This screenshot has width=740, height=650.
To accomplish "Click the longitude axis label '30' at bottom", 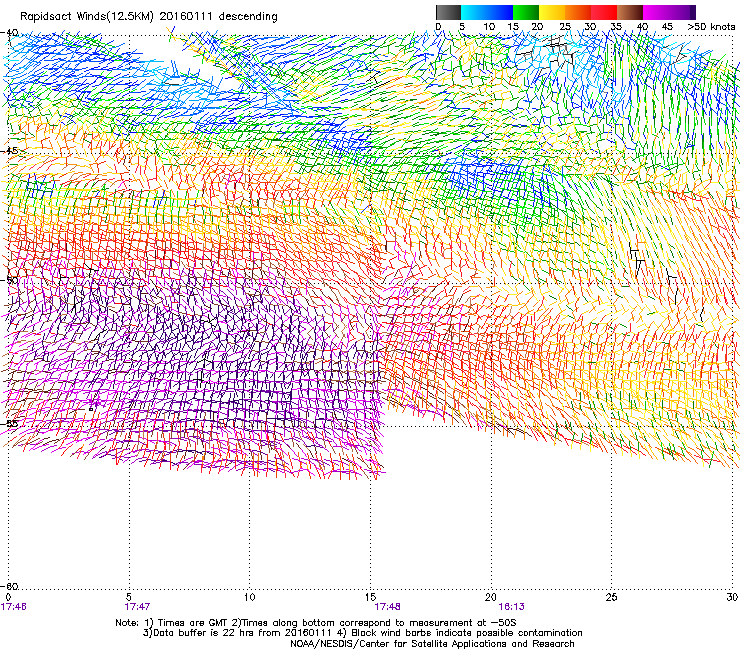I will 732,597.
